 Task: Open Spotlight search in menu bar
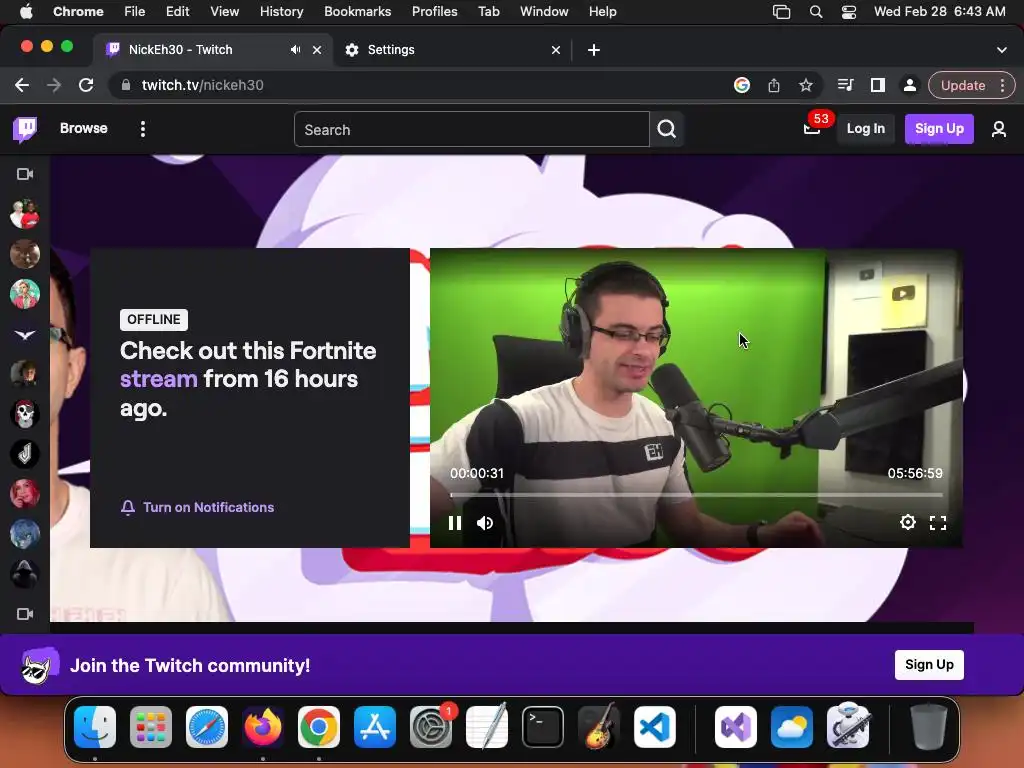816,12
